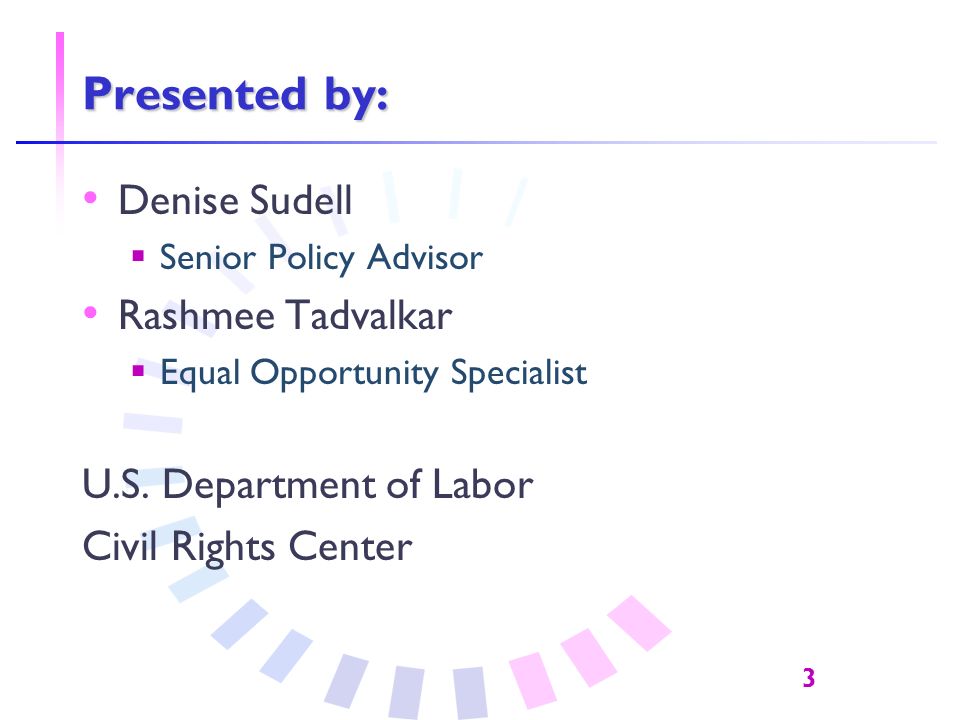The height and width of the screenshot is (720, 960).
Task: Click the word 'Center' in bottom line
Action: 350,547
